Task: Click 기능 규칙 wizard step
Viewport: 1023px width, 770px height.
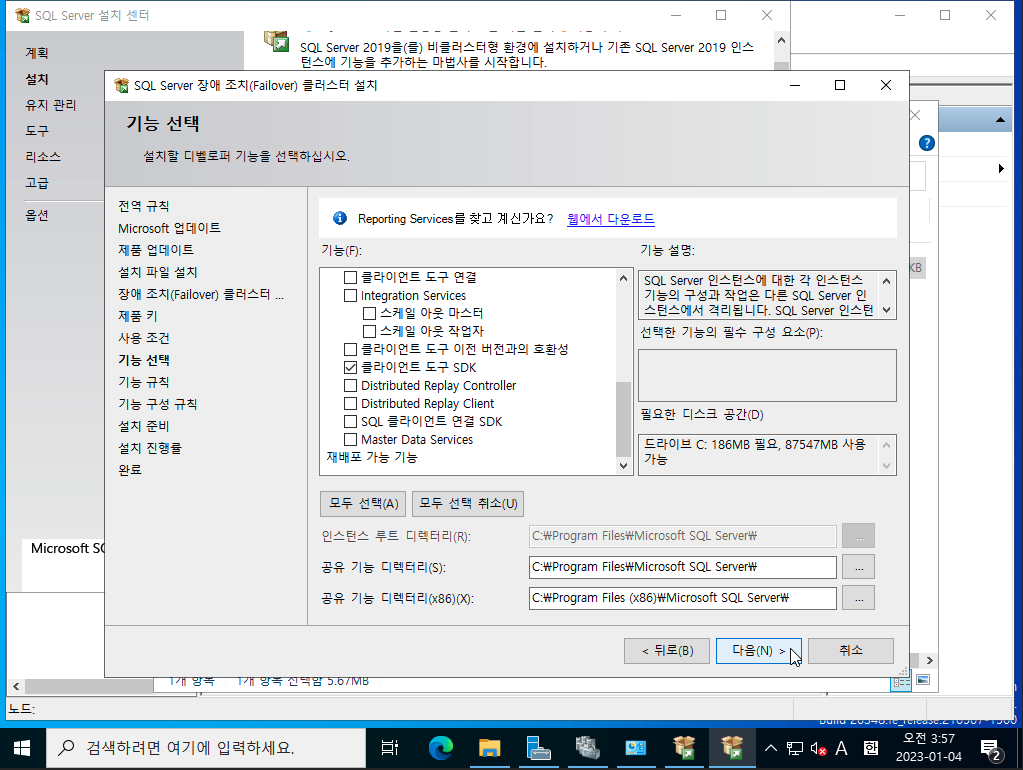Action: click(x=144, y=382)
